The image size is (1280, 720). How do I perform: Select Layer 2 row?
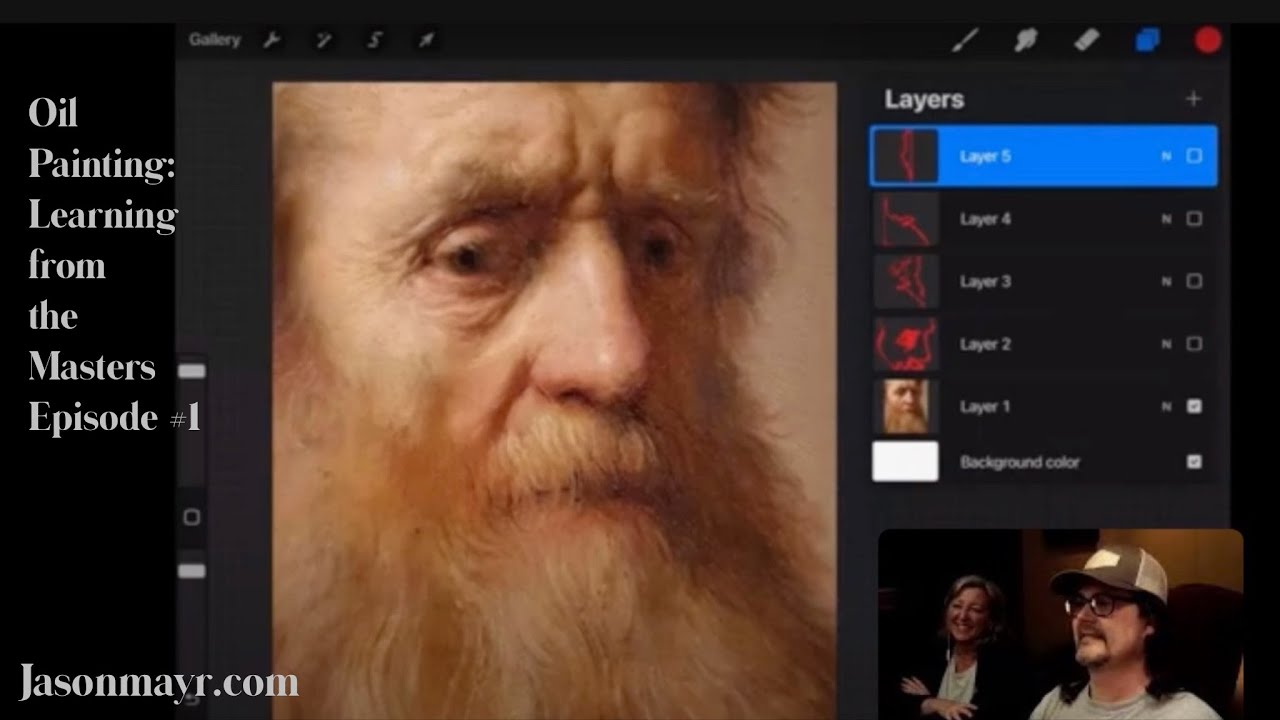[1044, 344]
